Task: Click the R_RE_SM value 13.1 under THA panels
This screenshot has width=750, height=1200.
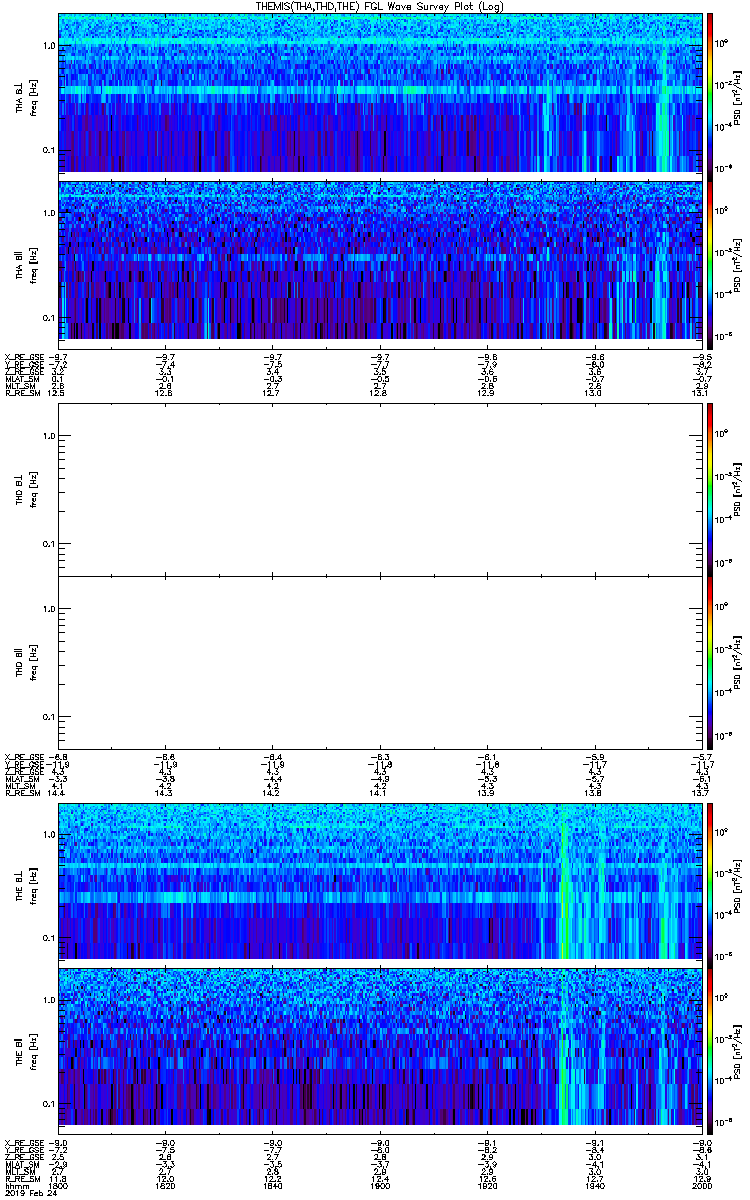Action: (700, 393)
